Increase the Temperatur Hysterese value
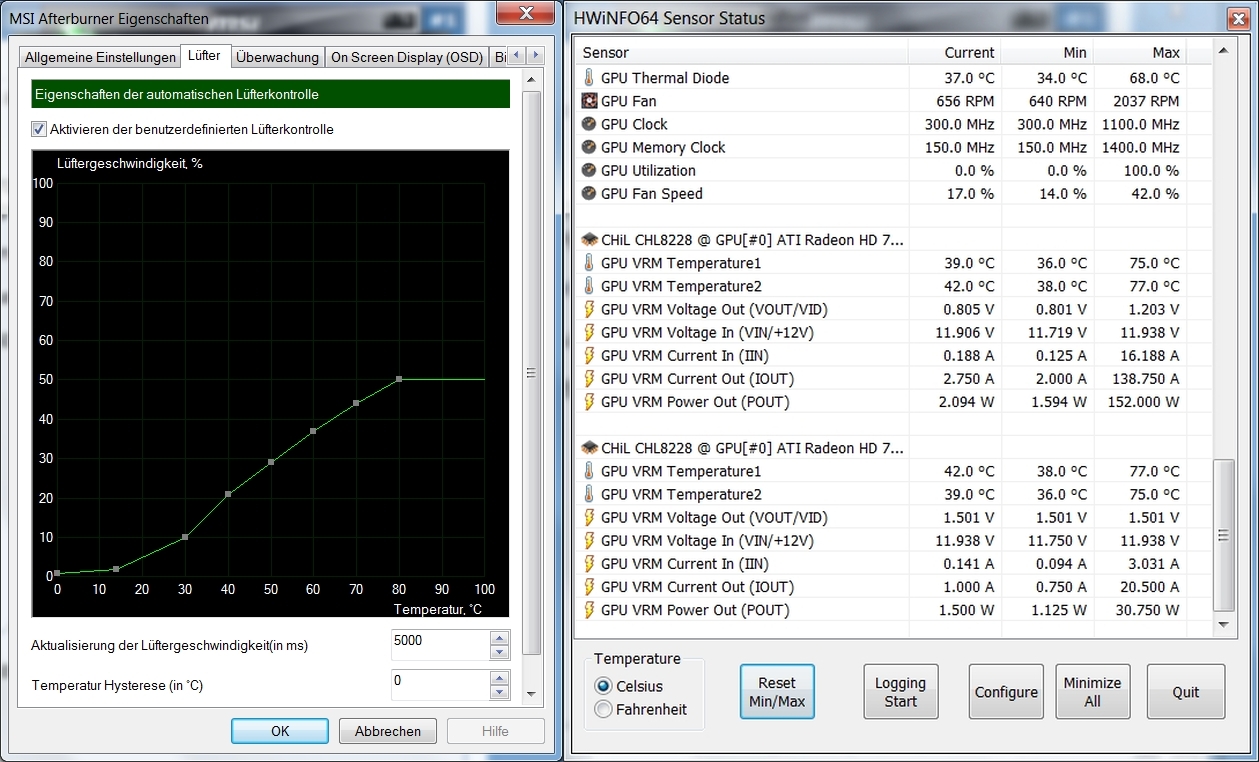1259x762 pixels. 500,677
